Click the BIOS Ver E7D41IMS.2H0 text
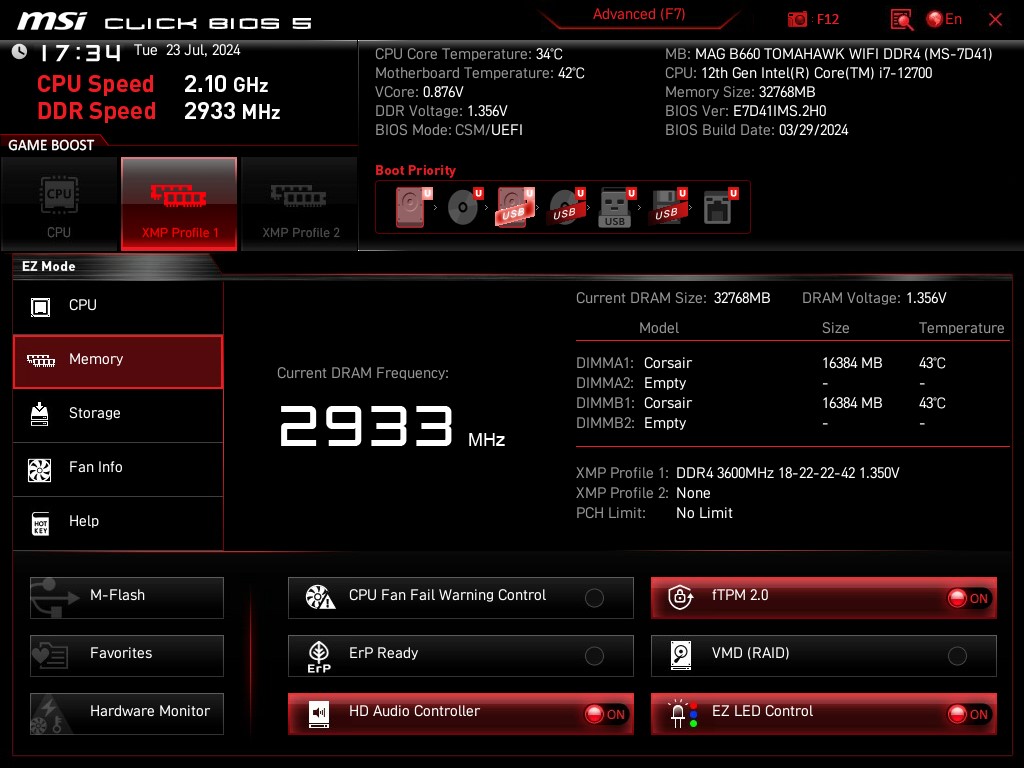 [x=746, y=111]
